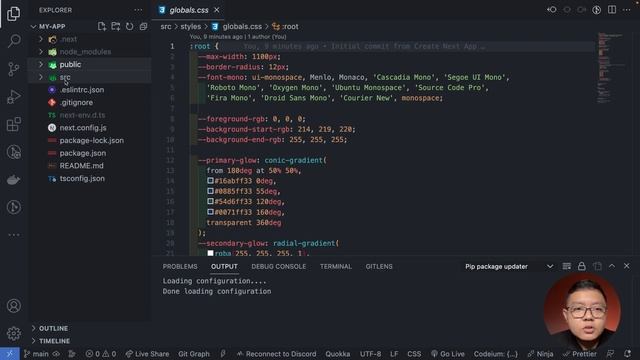Image resolution: width=640 pixels, height=360 pixels.
Task: Start Live Share session
Action: [147, 354]
